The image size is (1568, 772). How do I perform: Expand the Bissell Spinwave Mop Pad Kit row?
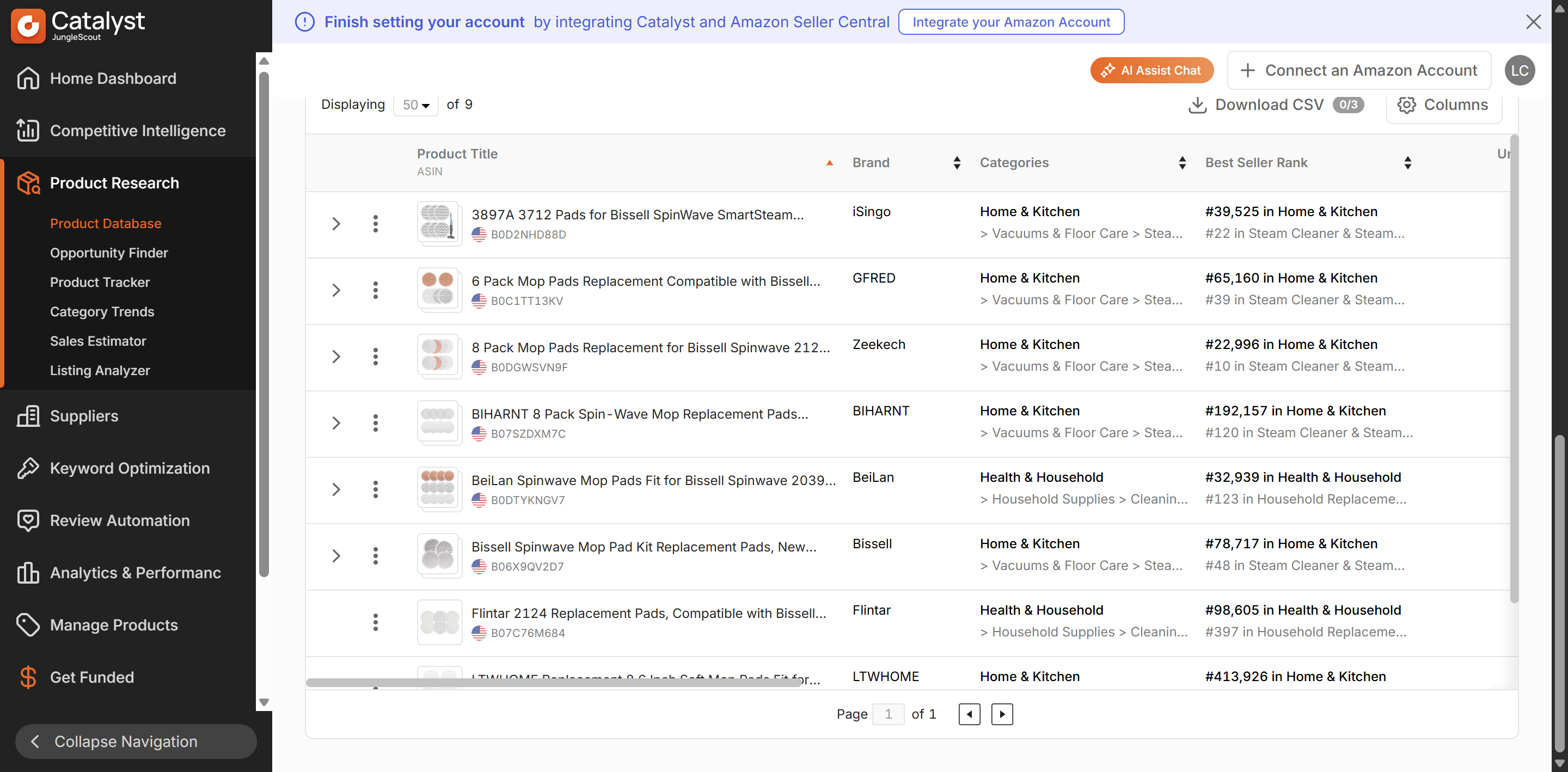point(336,555)
